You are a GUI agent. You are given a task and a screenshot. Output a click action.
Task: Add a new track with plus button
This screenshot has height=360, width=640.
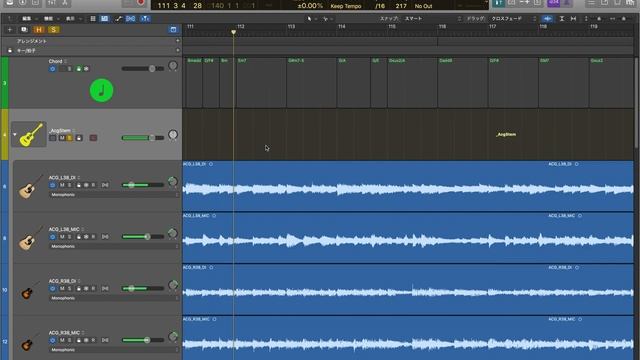click(x=10, y=30)
